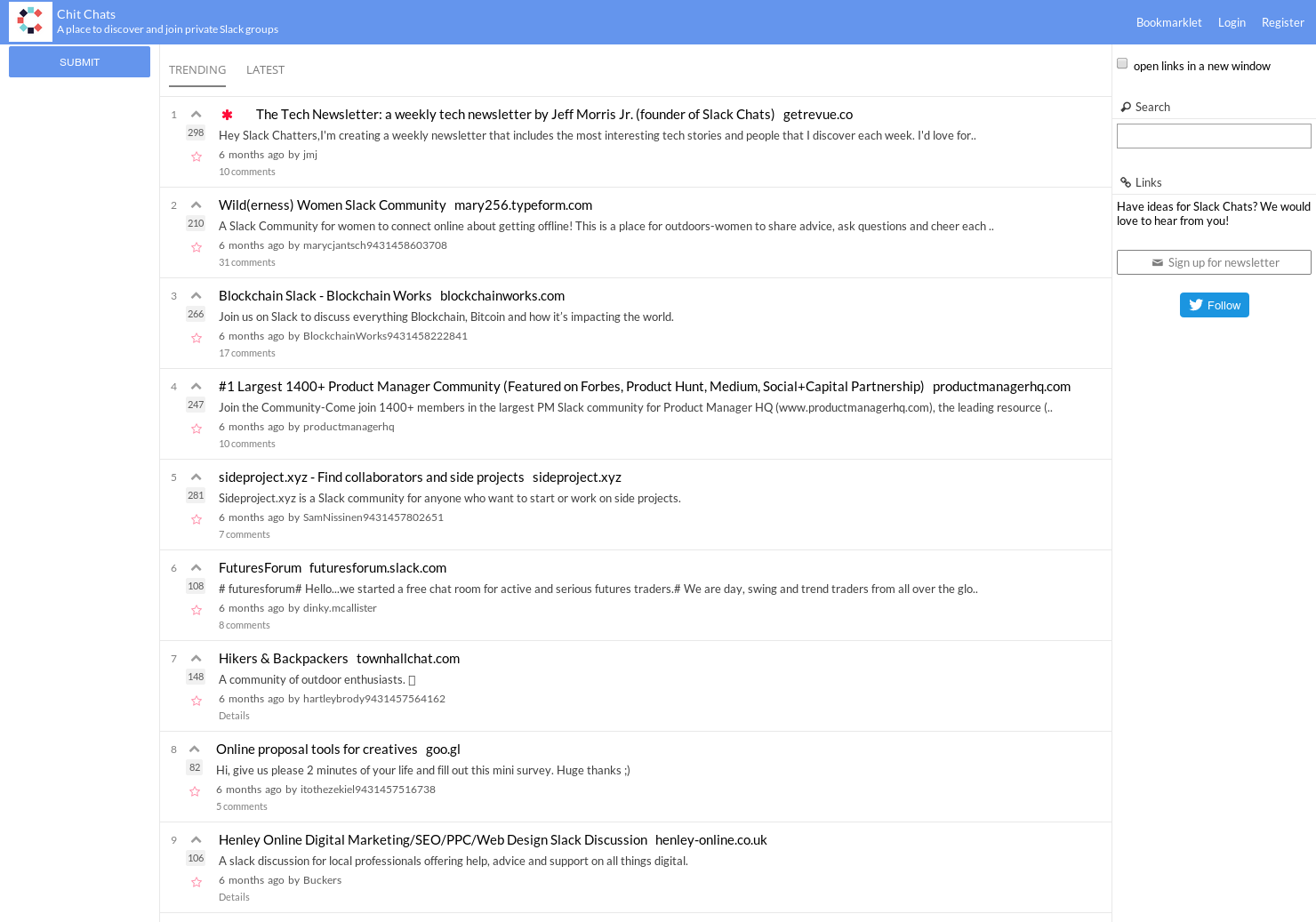1316x922 pixels.
Task: View 8 comments on FuturesForum post
Action: (x=245, y=625)
